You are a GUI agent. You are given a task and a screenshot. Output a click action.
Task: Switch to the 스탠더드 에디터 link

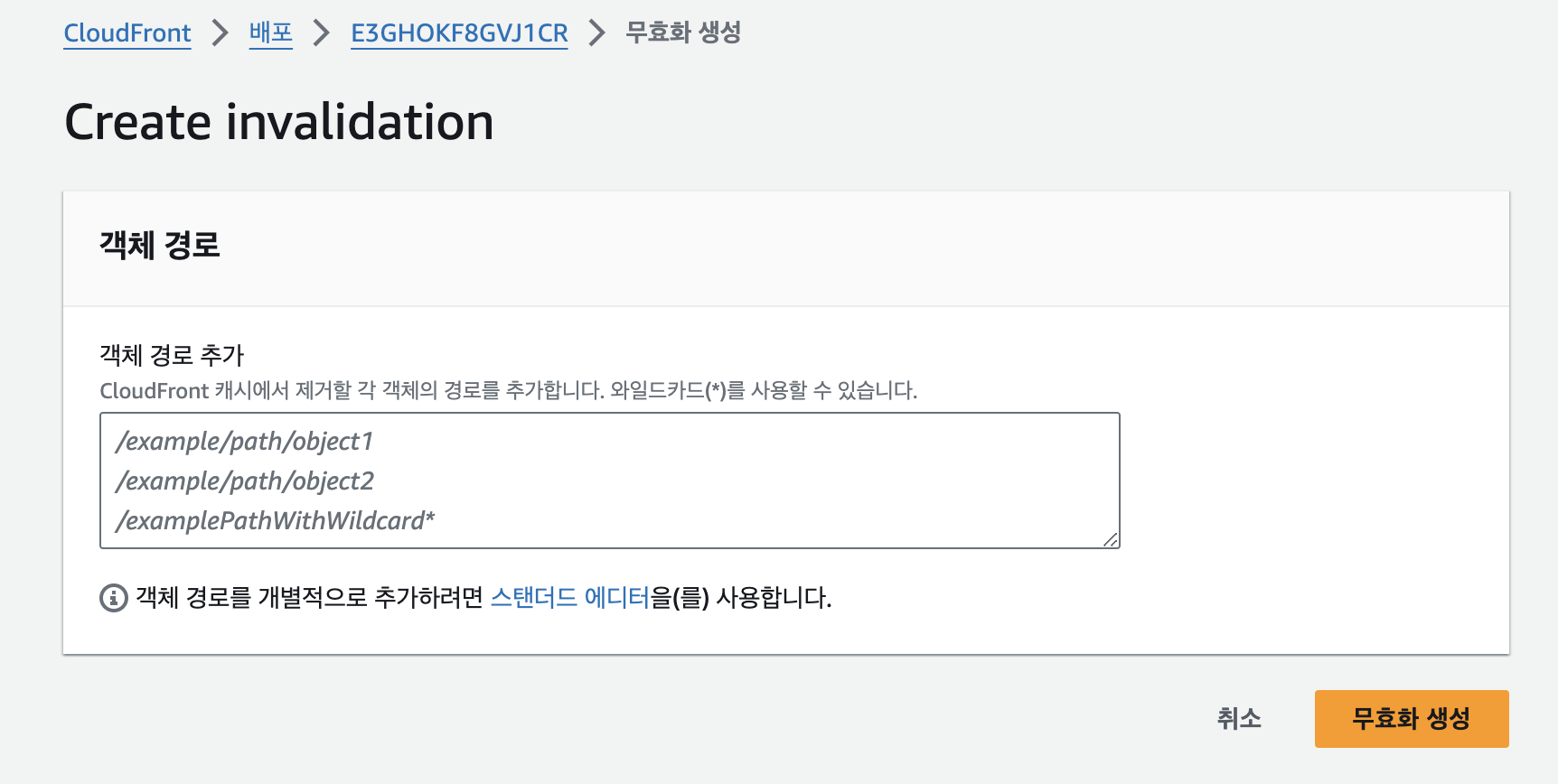click(569, 598)
